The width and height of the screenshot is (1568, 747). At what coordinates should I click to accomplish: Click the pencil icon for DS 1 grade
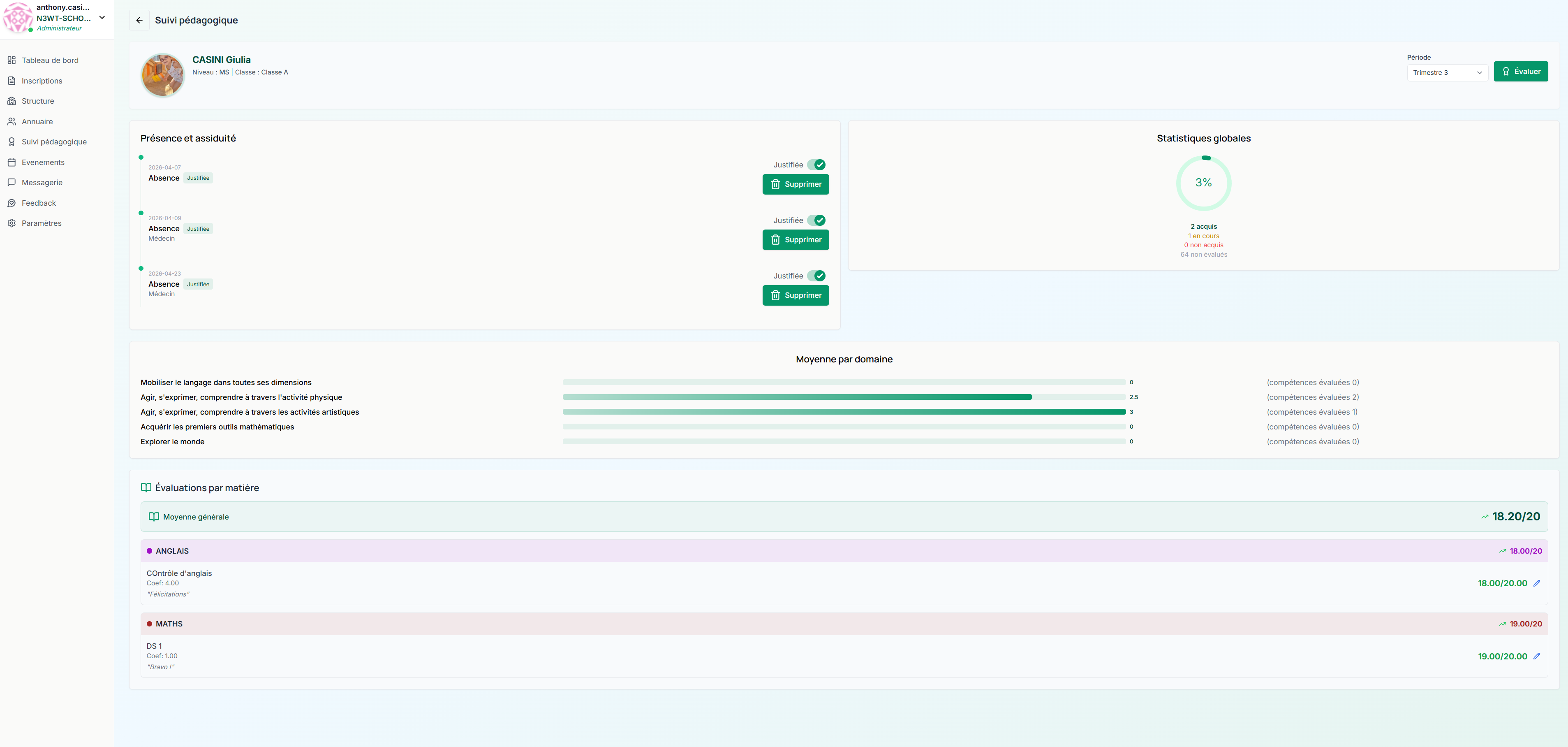pos(1536,656)
